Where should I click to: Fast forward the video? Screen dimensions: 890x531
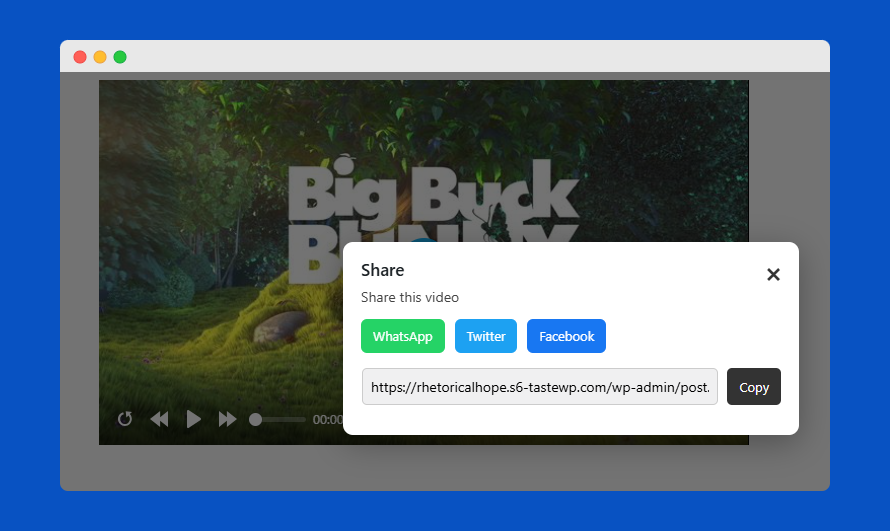pyautogui.click(x=228, y=419)
